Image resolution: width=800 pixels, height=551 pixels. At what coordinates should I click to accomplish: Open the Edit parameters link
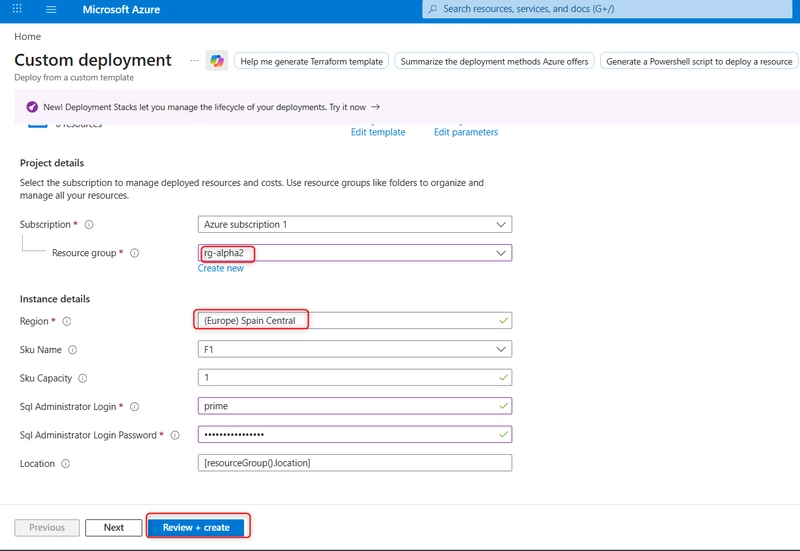(466, 132)
